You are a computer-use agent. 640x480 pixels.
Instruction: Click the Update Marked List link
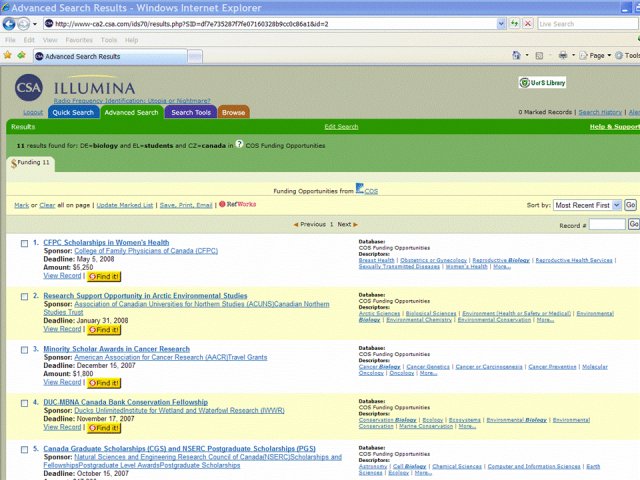point(124,205)
